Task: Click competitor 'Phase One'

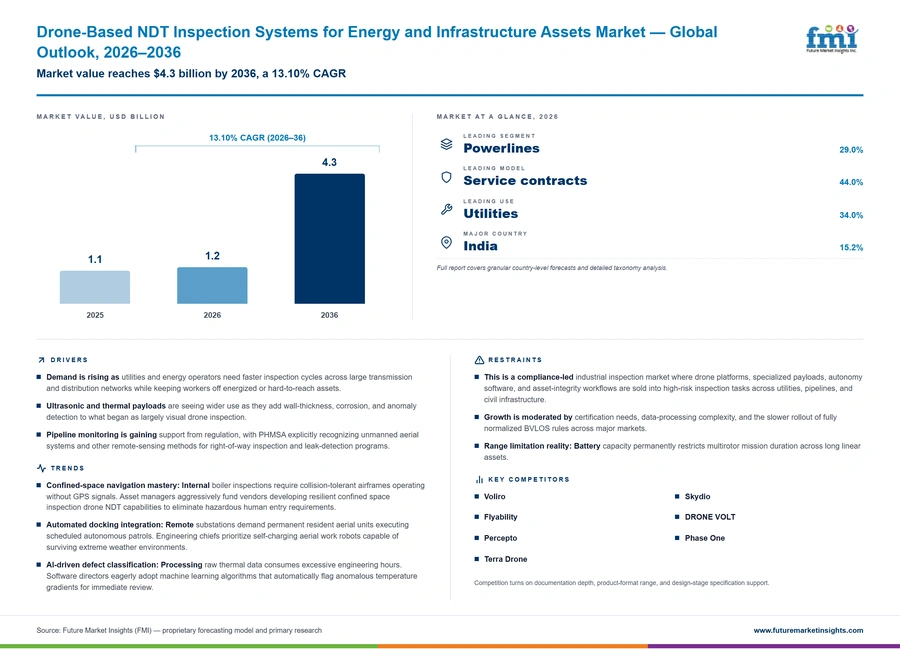Action: 704,538
